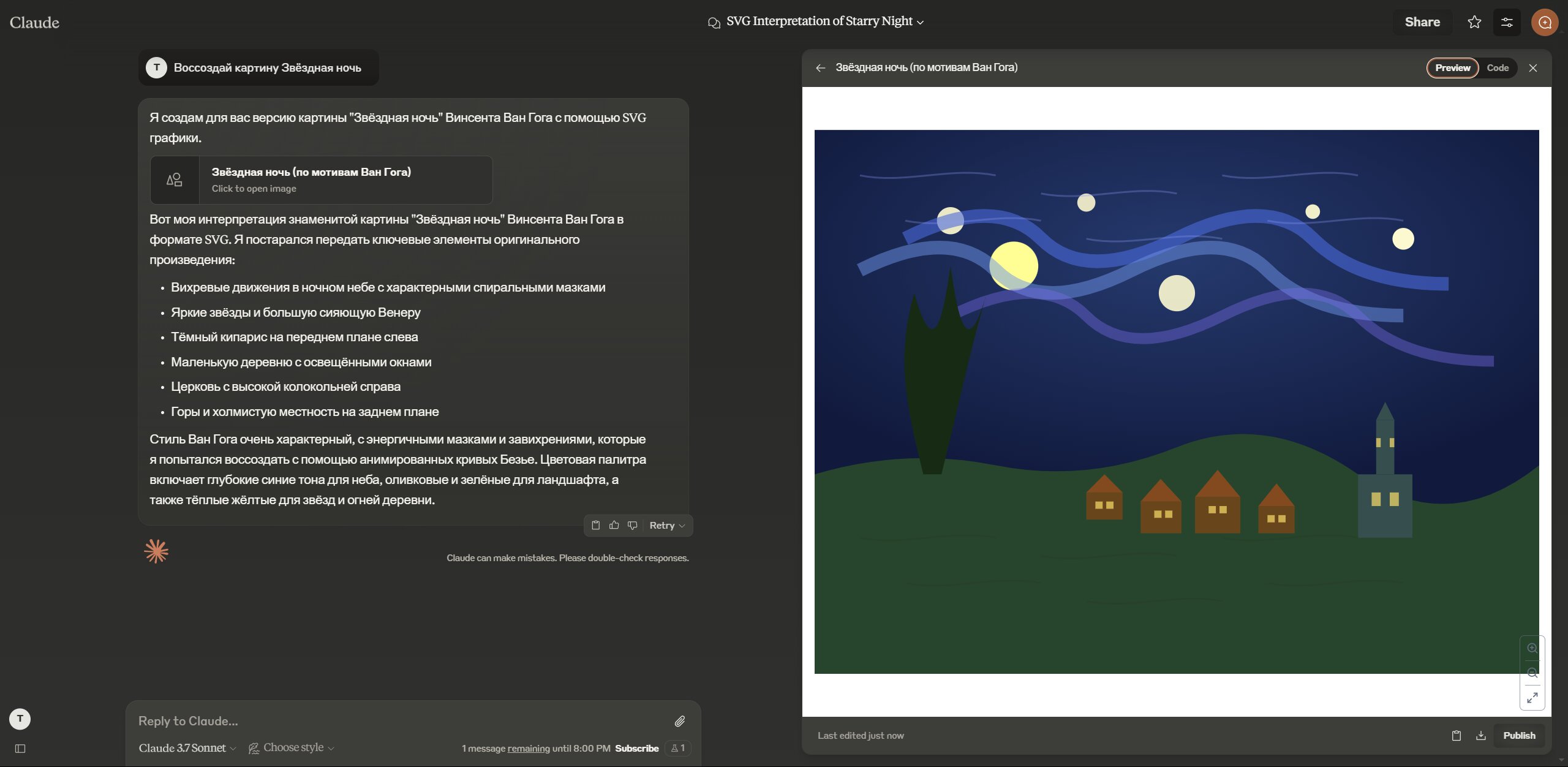Switch to the Code tab
This screenshot has width=1568, height=767.
(1498, 68)
